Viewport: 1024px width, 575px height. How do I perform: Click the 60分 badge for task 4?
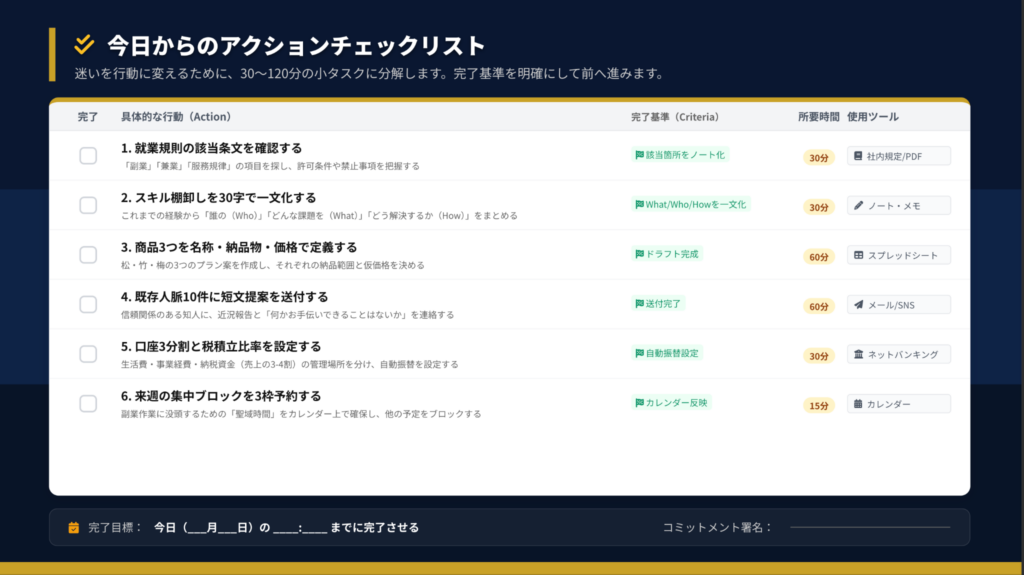point(819,306)
